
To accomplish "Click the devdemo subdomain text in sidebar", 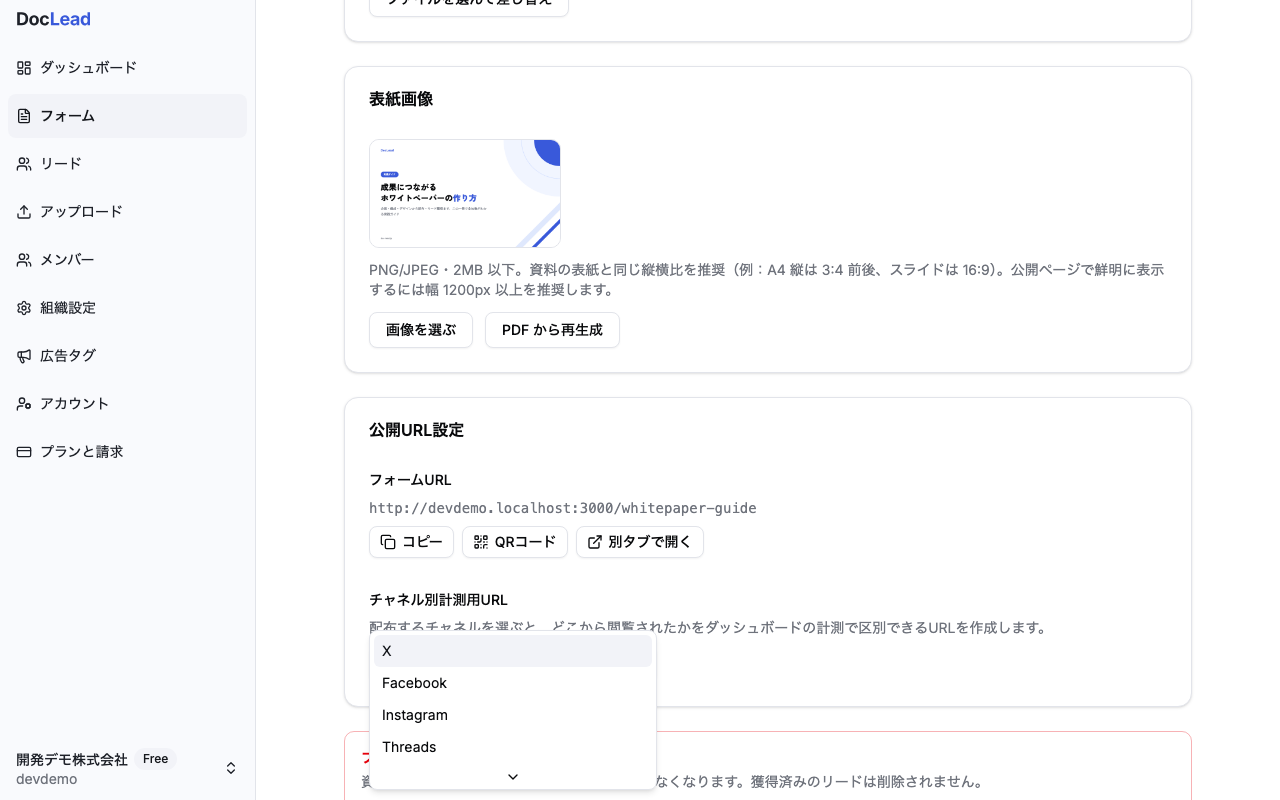I will point(46,779).
